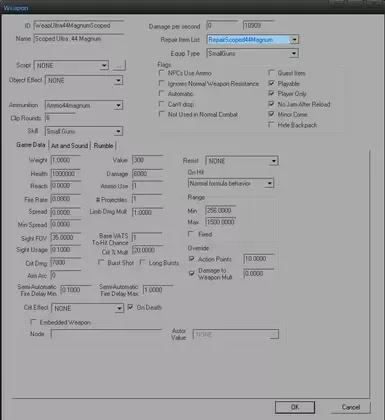Viewport: 385px width, 420px height.
Task: Click the Damage to Weapon Mult value field
Action: click(259, 273)
